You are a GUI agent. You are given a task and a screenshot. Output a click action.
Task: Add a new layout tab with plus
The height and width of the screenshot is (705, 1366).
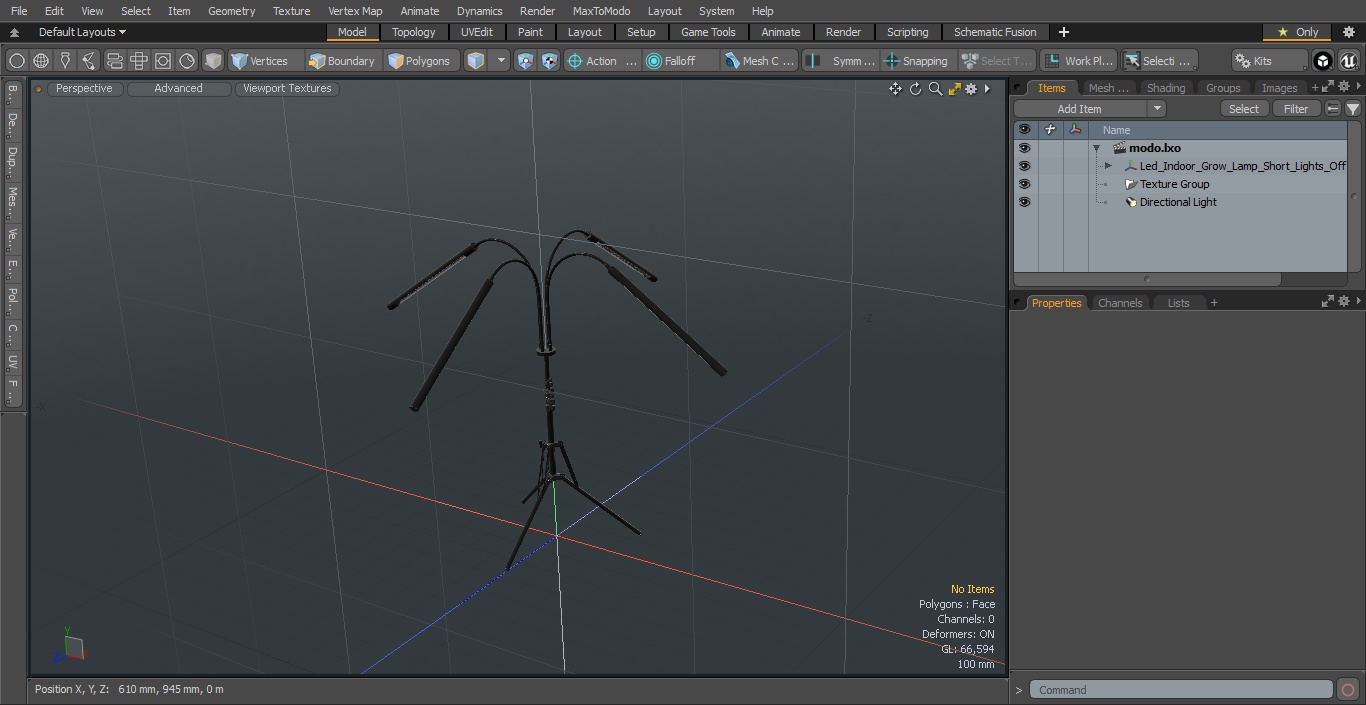point(1063,32)
